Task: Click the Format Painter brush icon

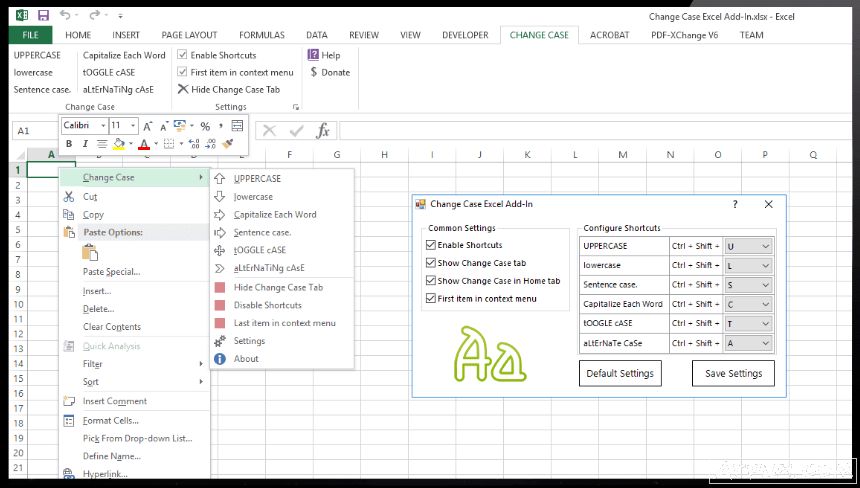Action: tap(228, 144)
